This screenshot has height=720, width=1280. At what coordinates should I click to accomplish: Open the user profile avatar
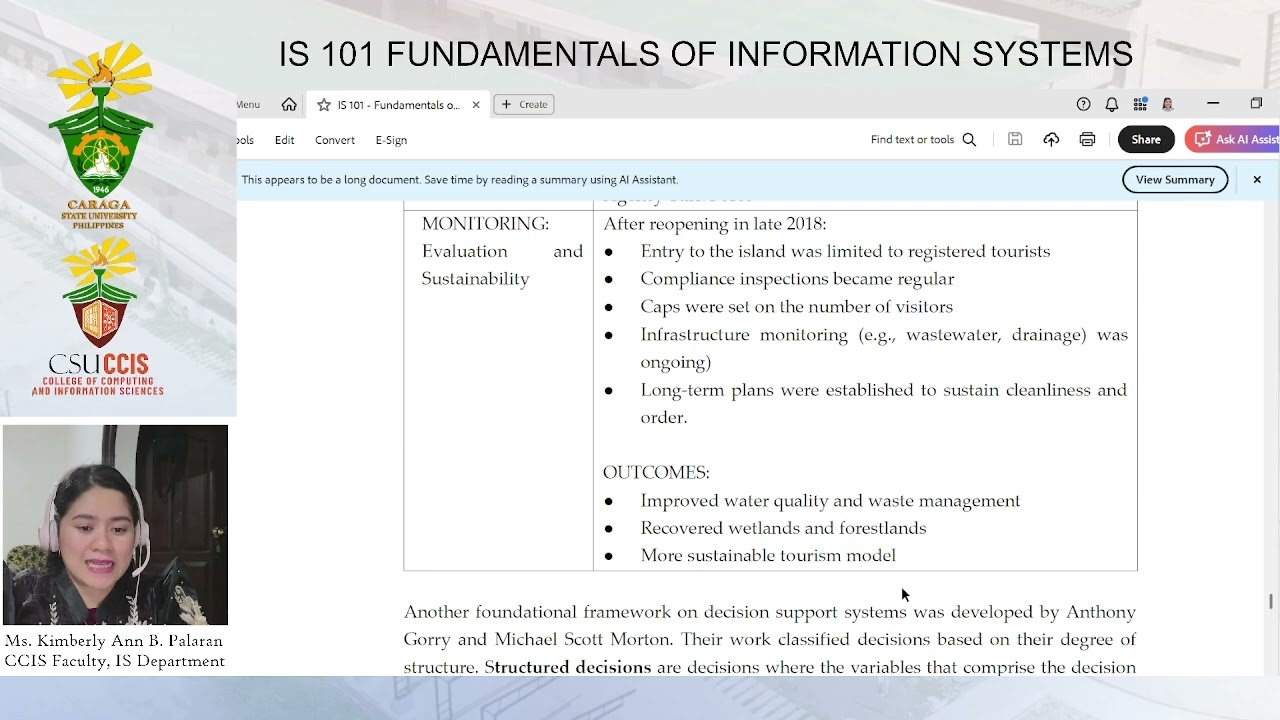1167,104
